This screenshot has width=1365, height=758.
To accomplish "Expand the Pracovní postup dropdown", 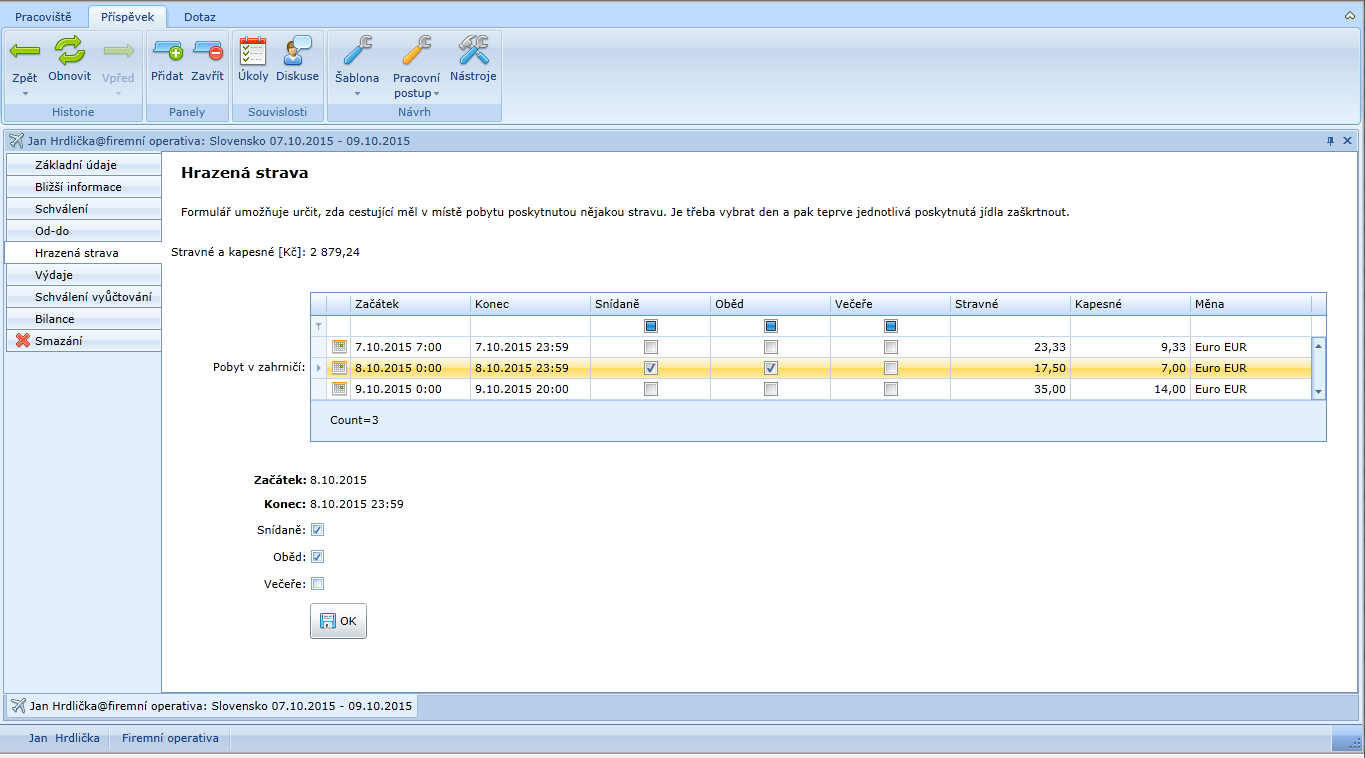I will point(436,94).
